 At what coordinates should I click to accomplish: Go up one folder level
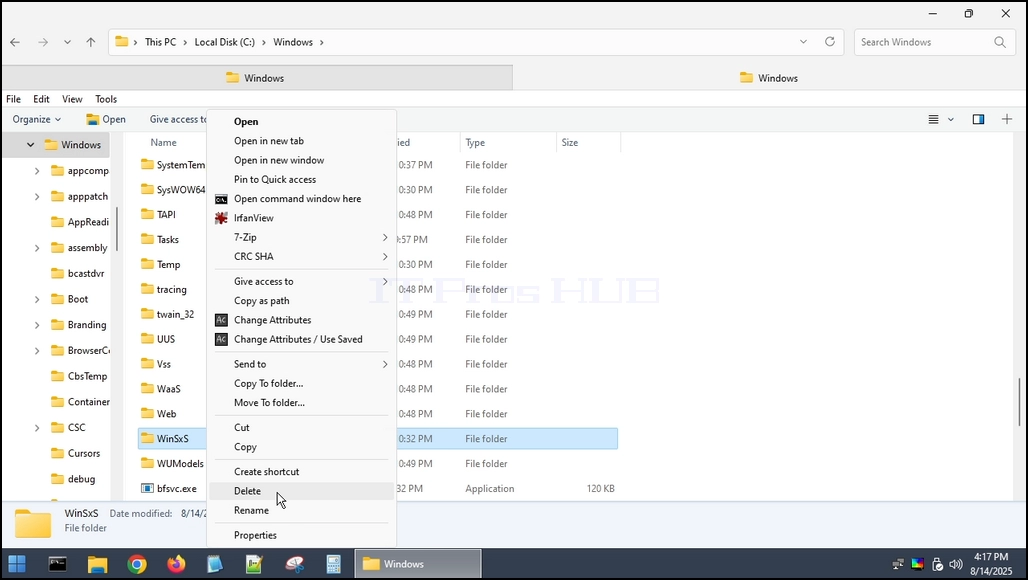[90, 42]
